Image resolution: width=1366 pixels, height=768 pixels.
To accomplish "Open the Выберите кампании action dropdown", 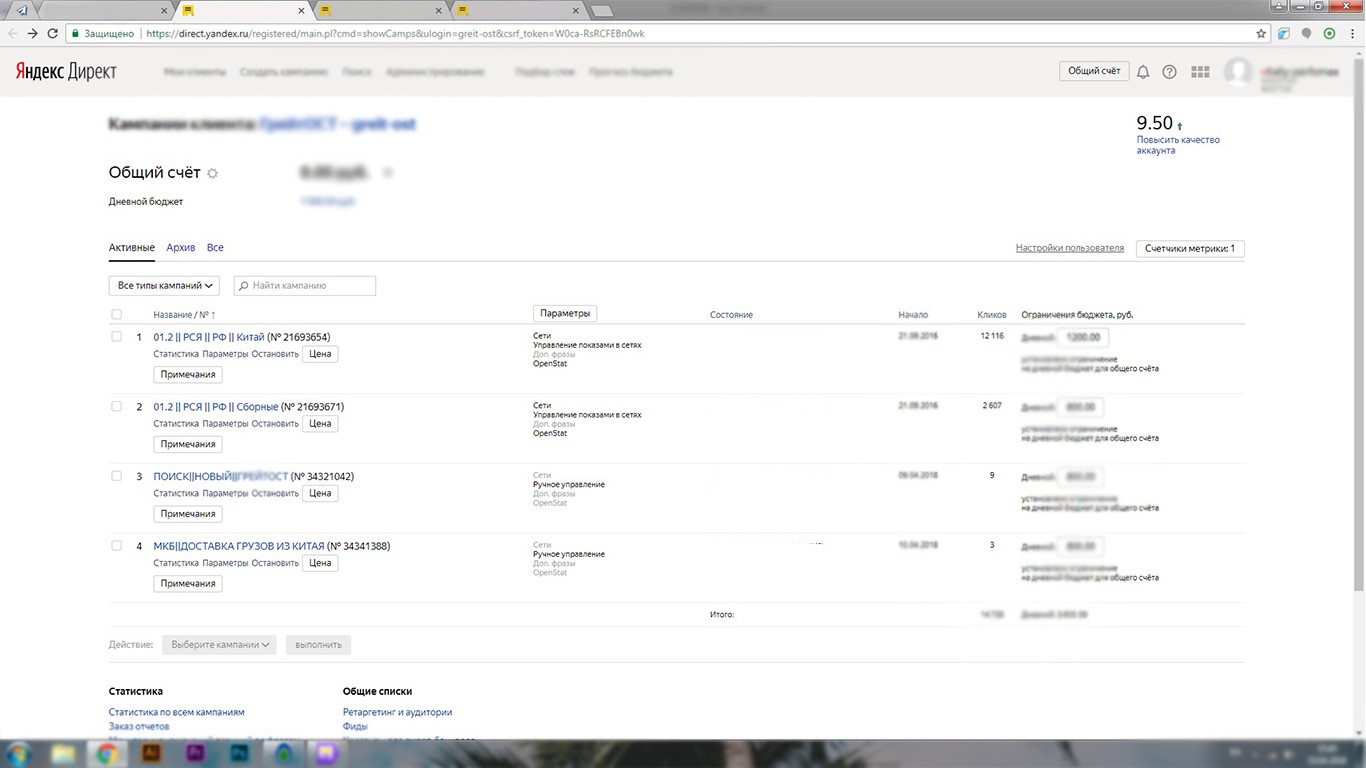I will point(220,645).
